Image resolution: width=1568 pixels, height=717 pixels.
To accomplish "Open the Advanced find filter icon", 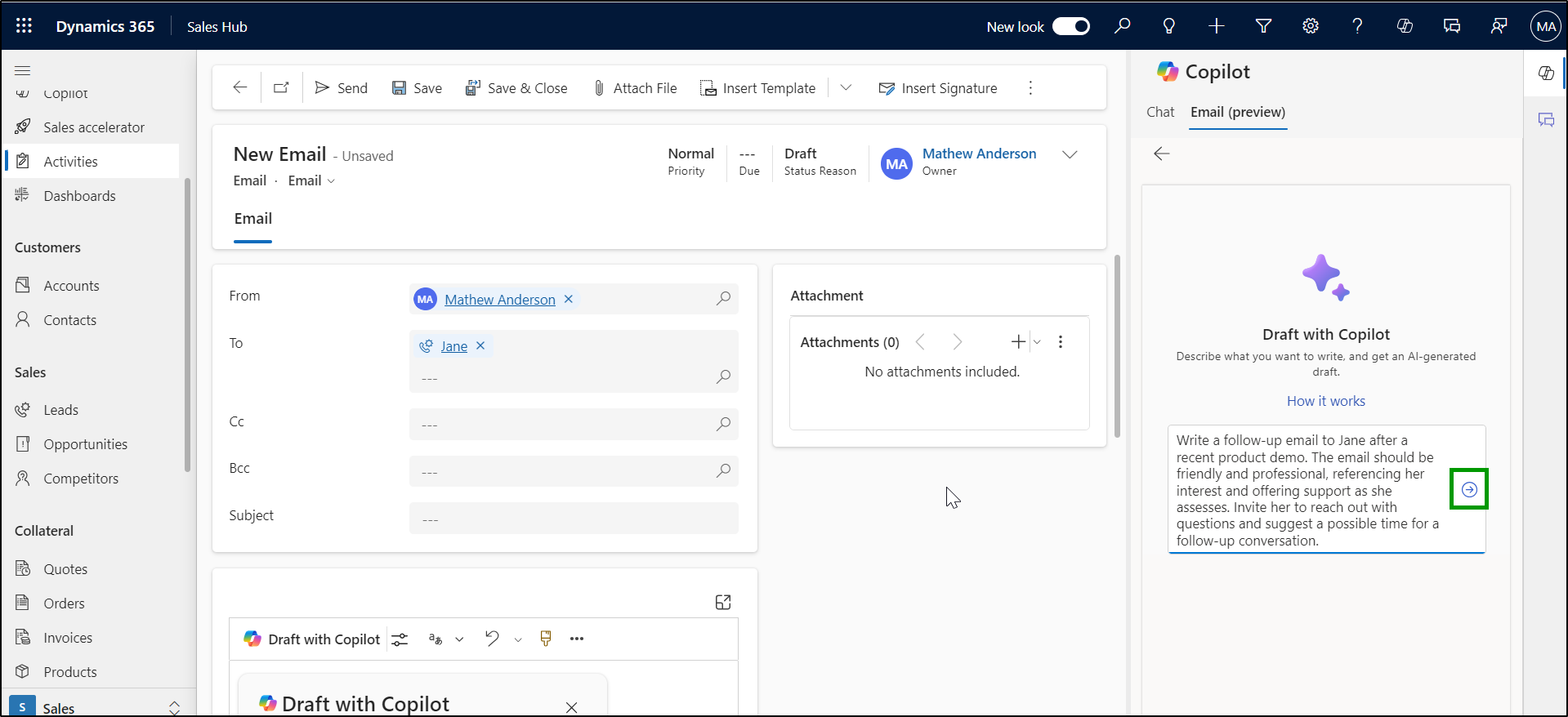I will pyautogui.click(x=1263, y=26).
